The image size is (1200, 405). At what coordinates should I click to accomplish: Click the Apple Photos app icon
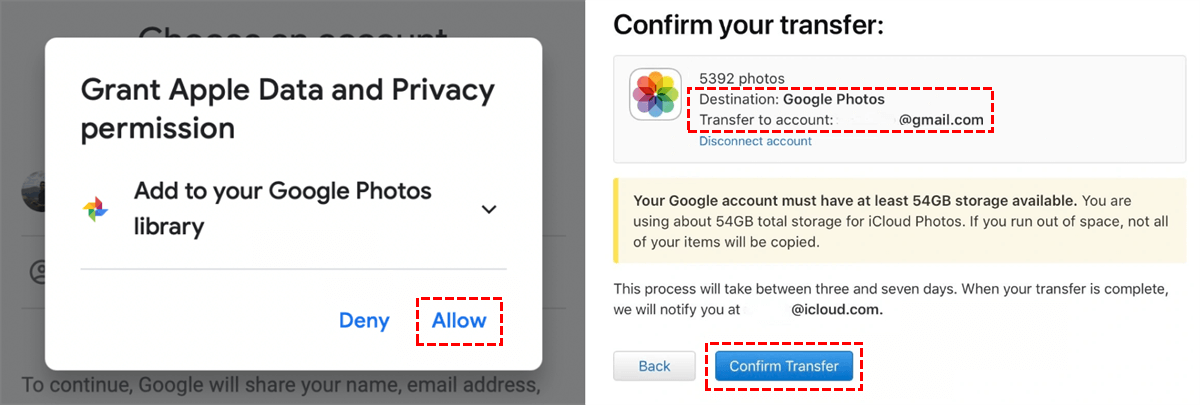pos(655,94)
